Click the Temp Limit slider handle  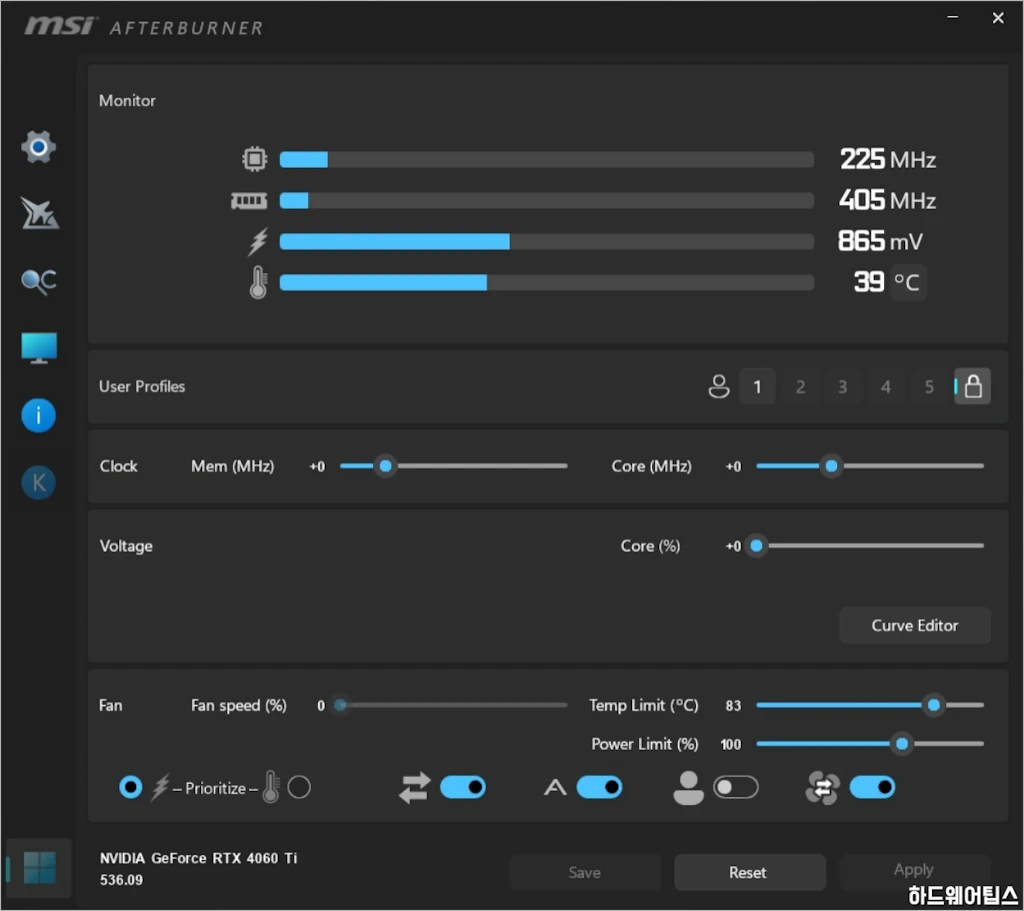click(x=934, y=705)
